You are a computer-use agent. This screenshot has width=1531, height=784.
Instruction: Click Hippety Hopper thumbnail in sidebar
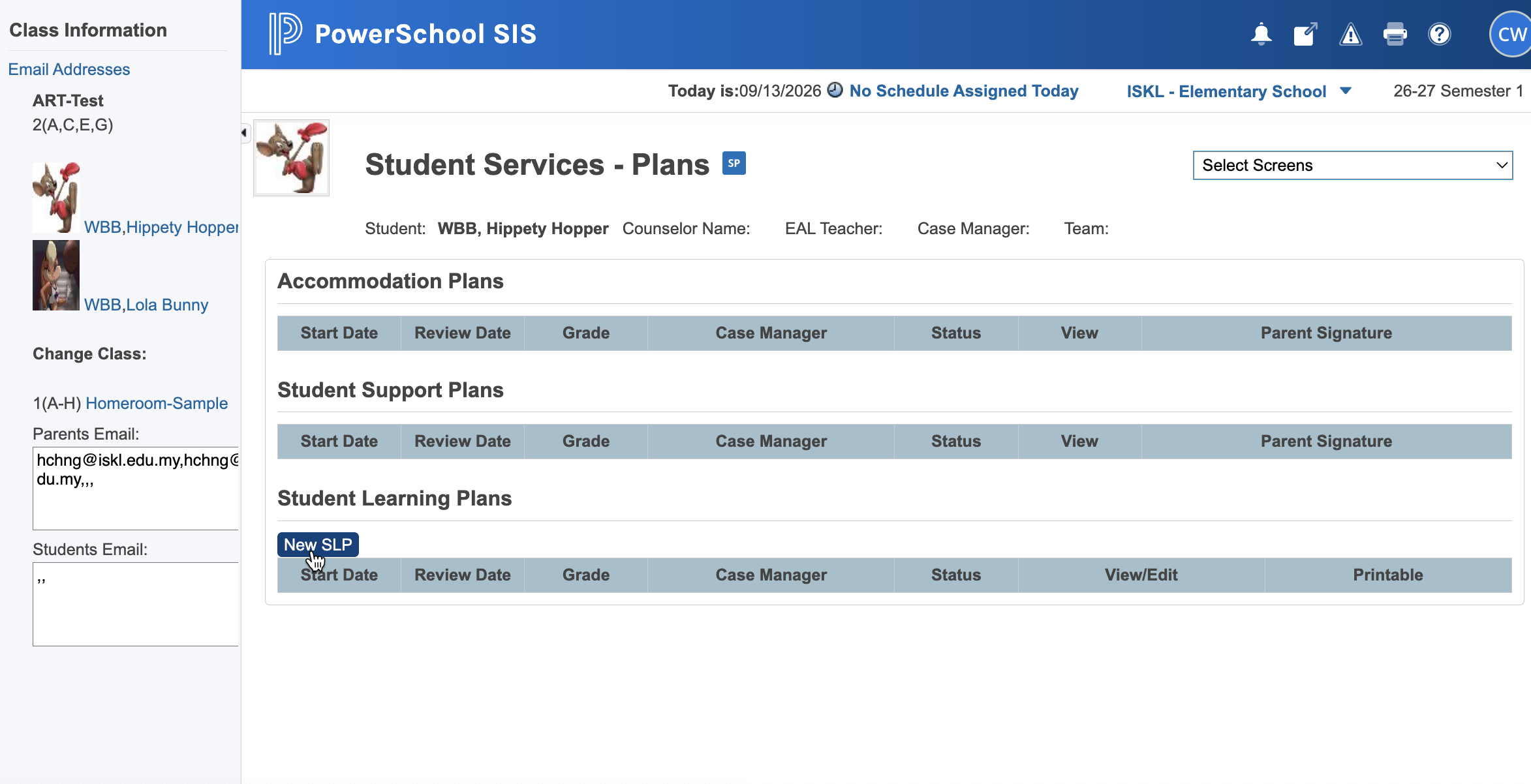click(56, 198)
